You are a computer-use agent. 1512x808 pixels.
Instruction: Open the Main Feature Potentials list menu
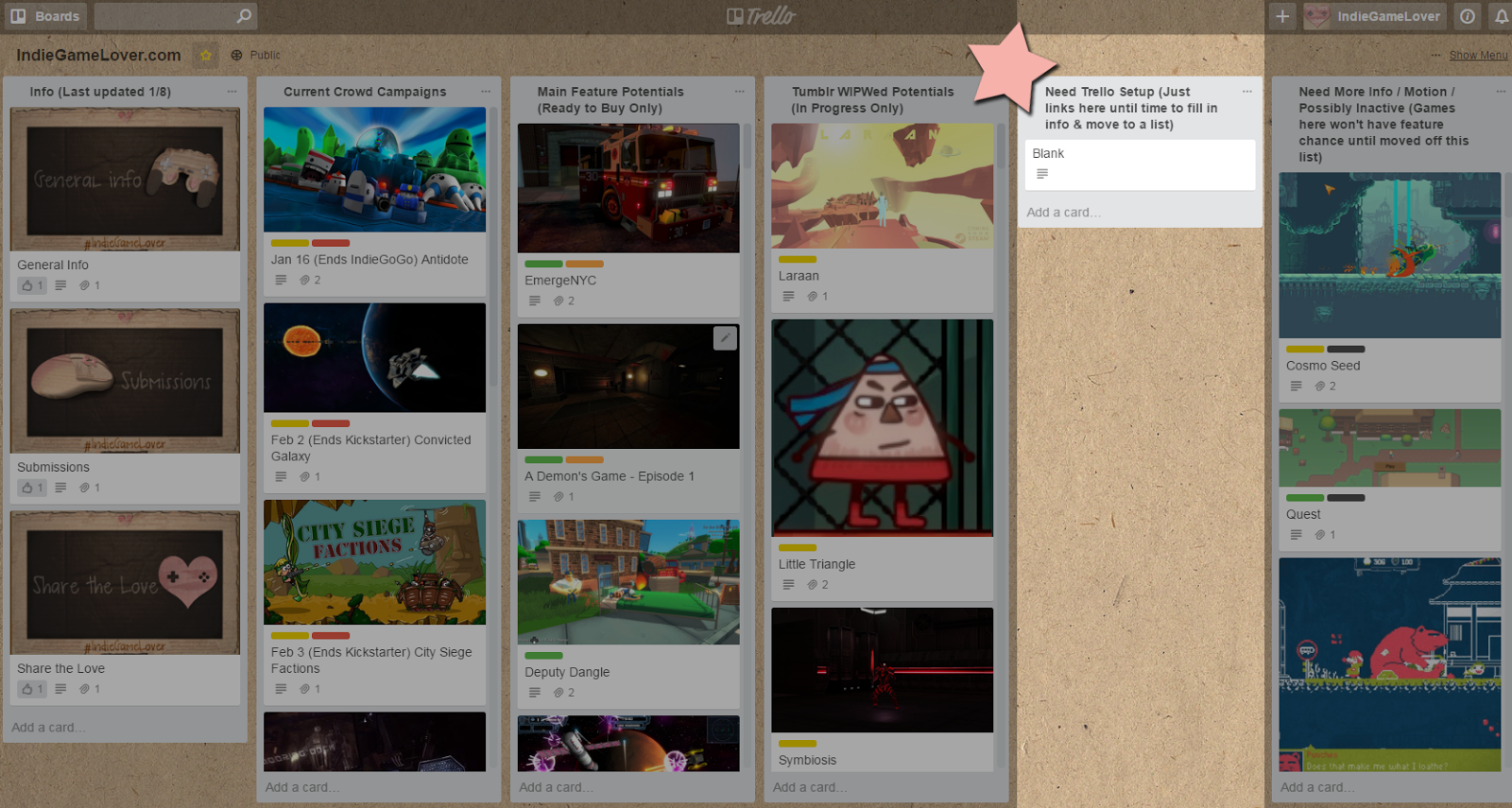(739, 92)
